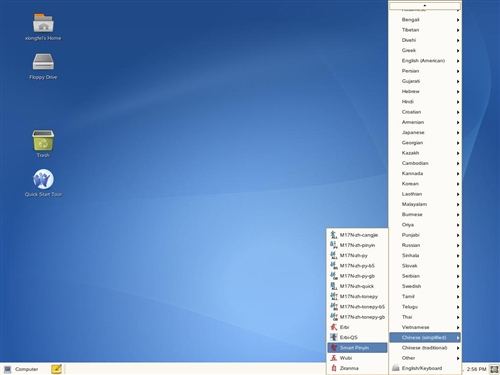Expand the Other submenu
This screenshot has width=500, height=375.
[425, 358]
